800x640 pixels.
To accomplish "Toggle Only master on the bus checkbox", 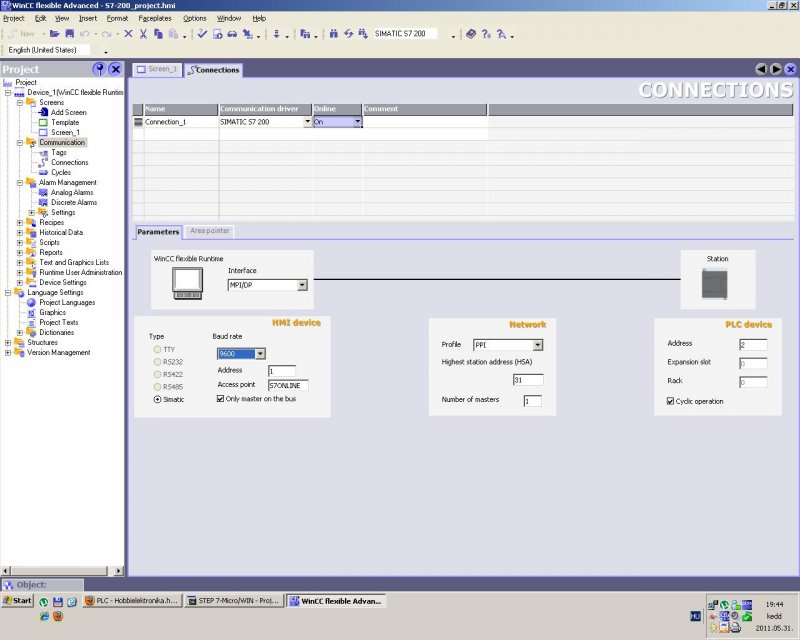I will coord(220,399).
